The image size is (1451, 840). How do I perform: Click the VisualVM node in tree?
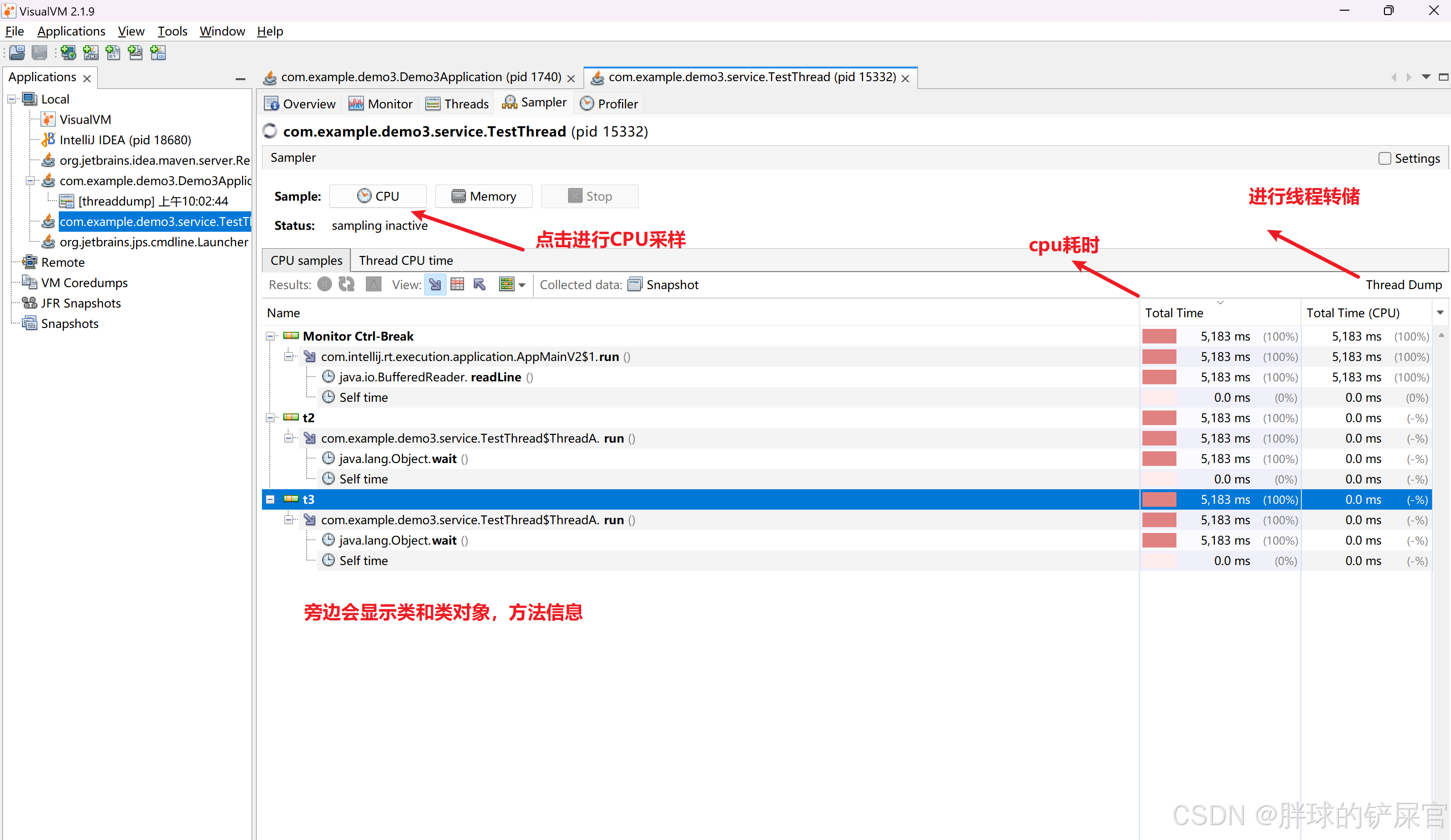[85, 120]
